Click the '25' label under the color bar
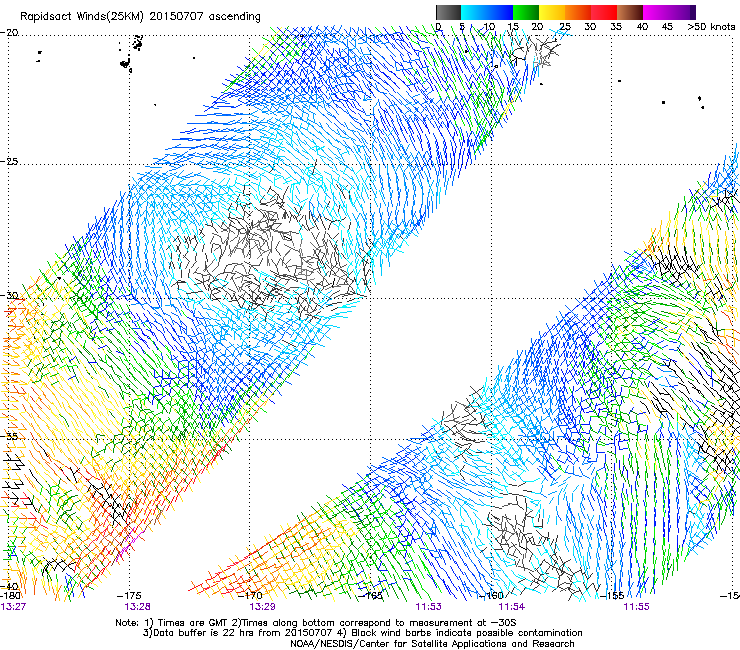 tap(565, 27)
